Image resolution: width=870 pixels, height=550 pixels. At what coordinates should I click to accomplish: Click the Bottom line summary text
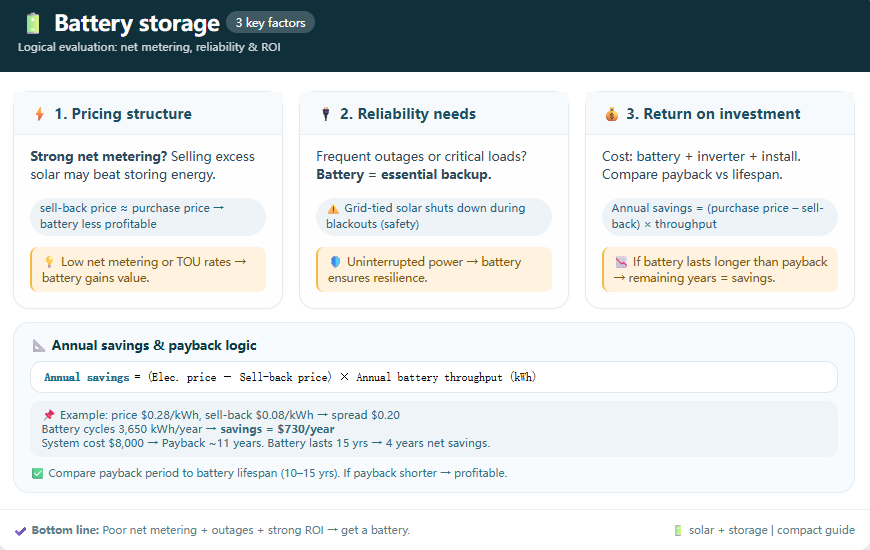pyautogui.click(x=221, y=531)
